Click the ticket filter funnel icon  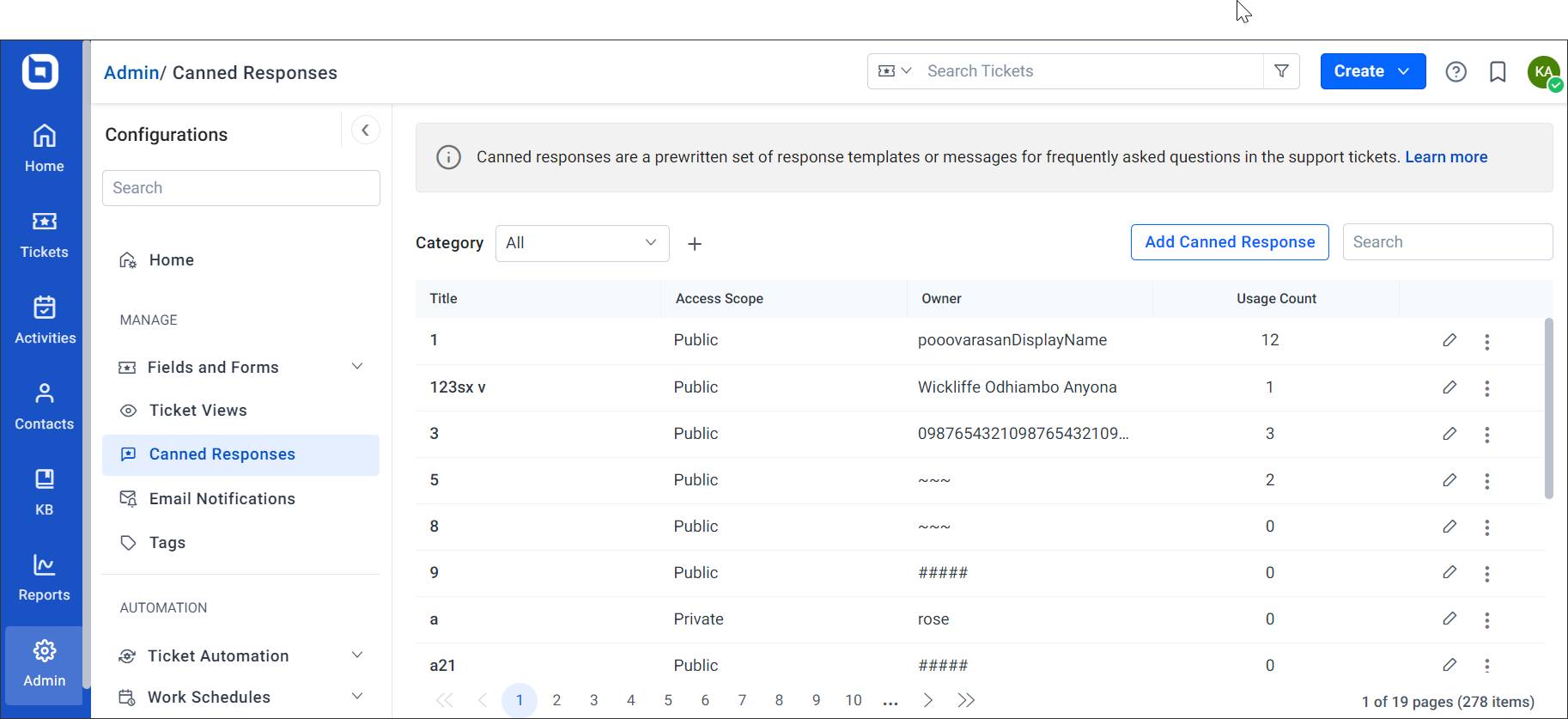(1281, 71)
